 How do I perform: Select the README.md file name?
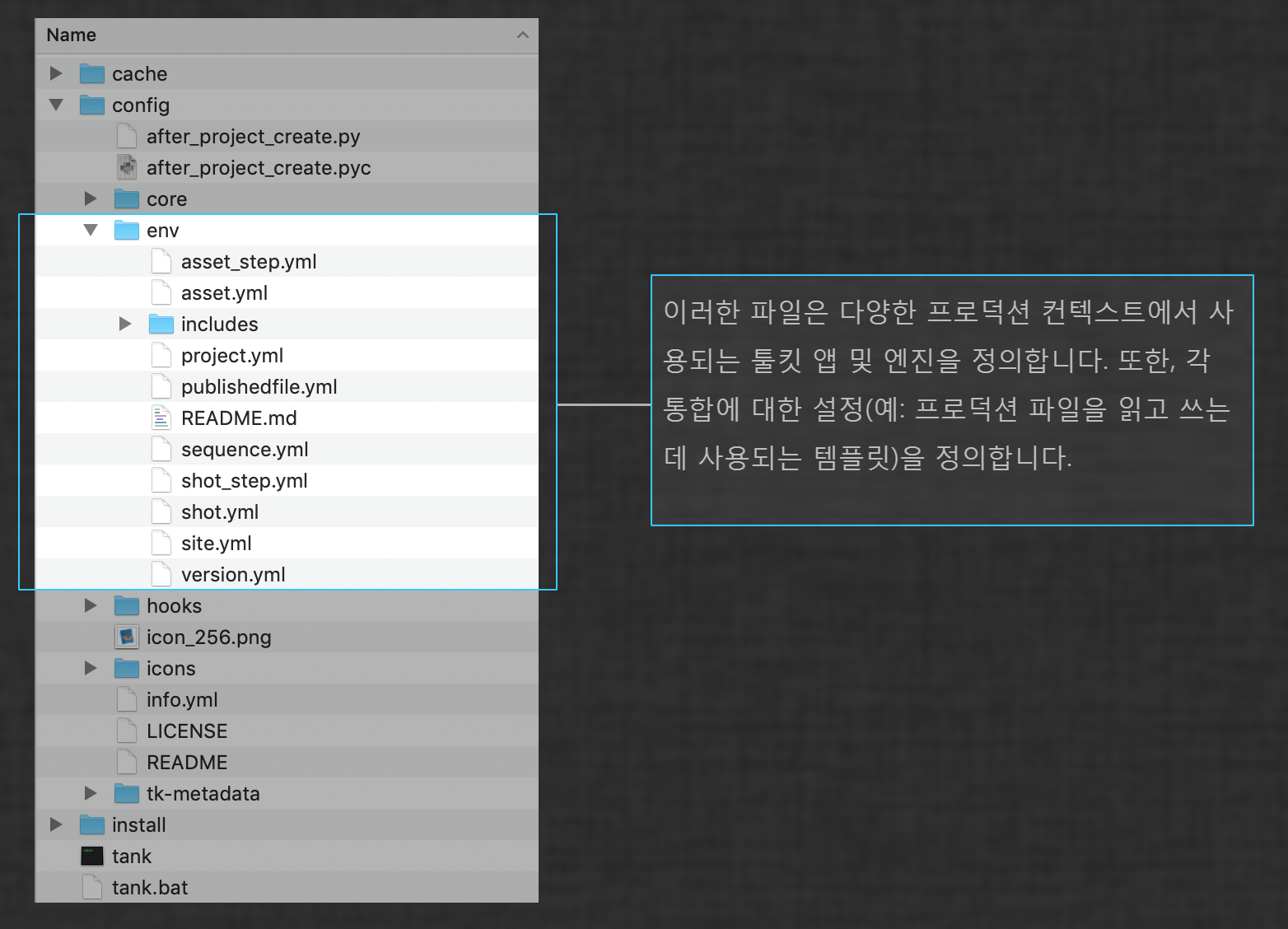(239, 418)
